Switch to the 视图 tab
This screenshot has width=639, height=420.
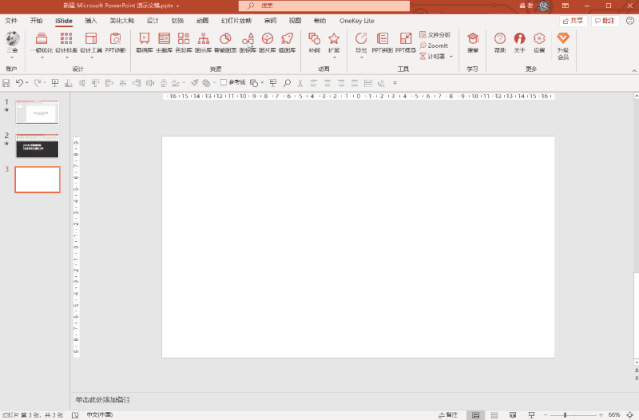coord(295,20)
